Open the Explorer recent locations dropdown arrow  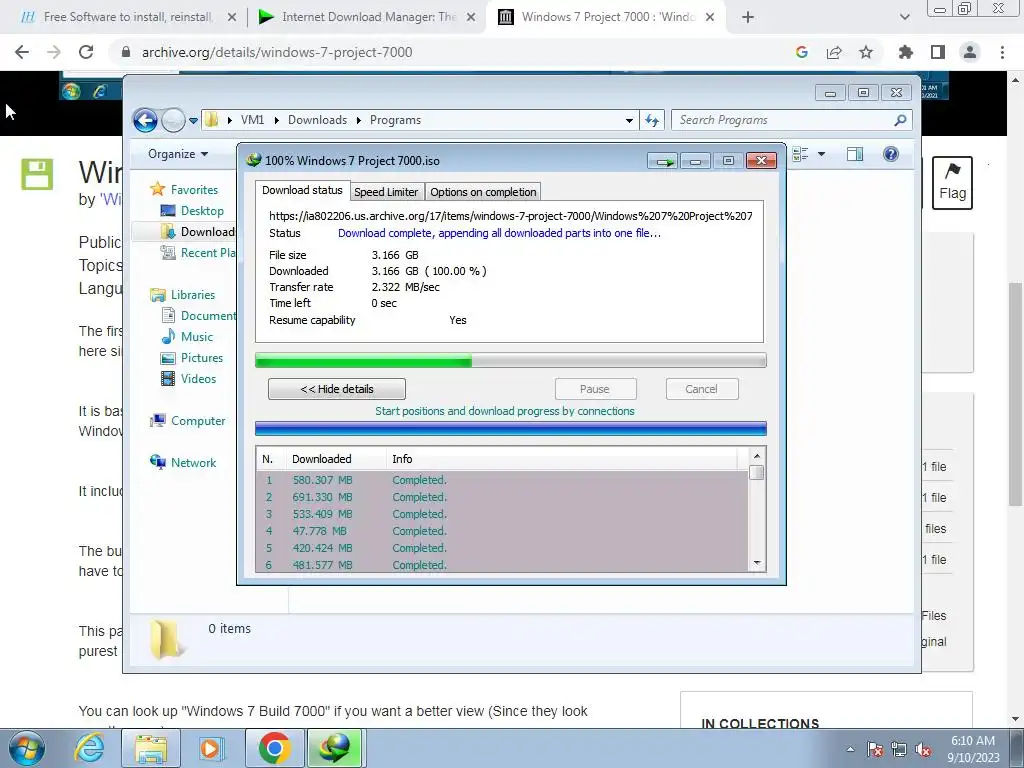pyautogui.click(x=193, y=121)
